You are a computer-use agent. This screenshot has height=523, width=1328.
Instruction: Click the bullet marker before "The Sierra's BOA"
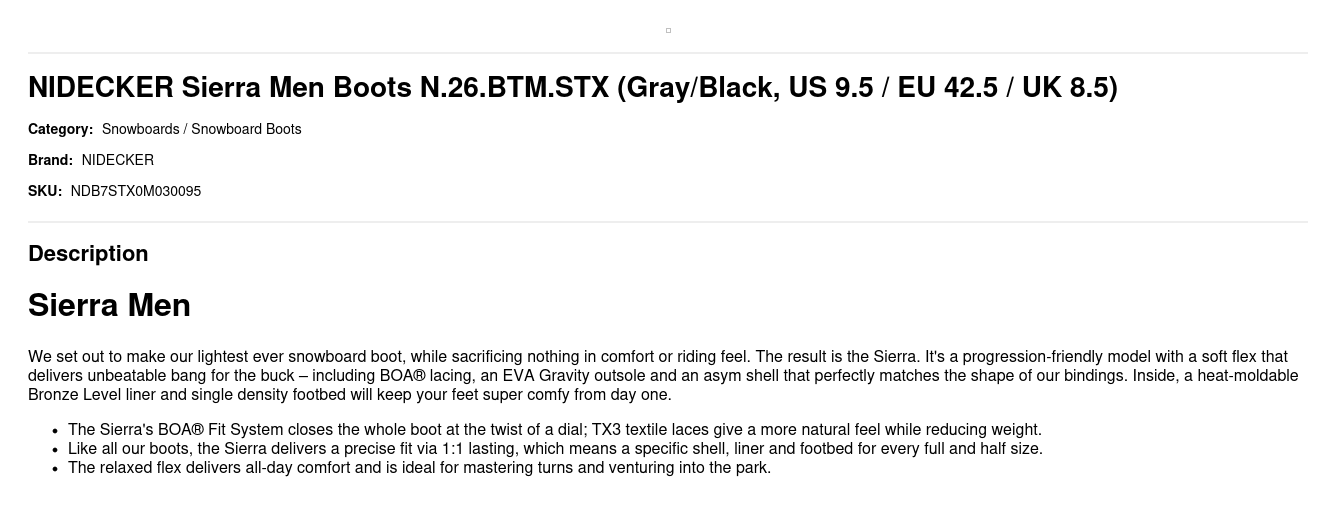click(x=54, y=431)
